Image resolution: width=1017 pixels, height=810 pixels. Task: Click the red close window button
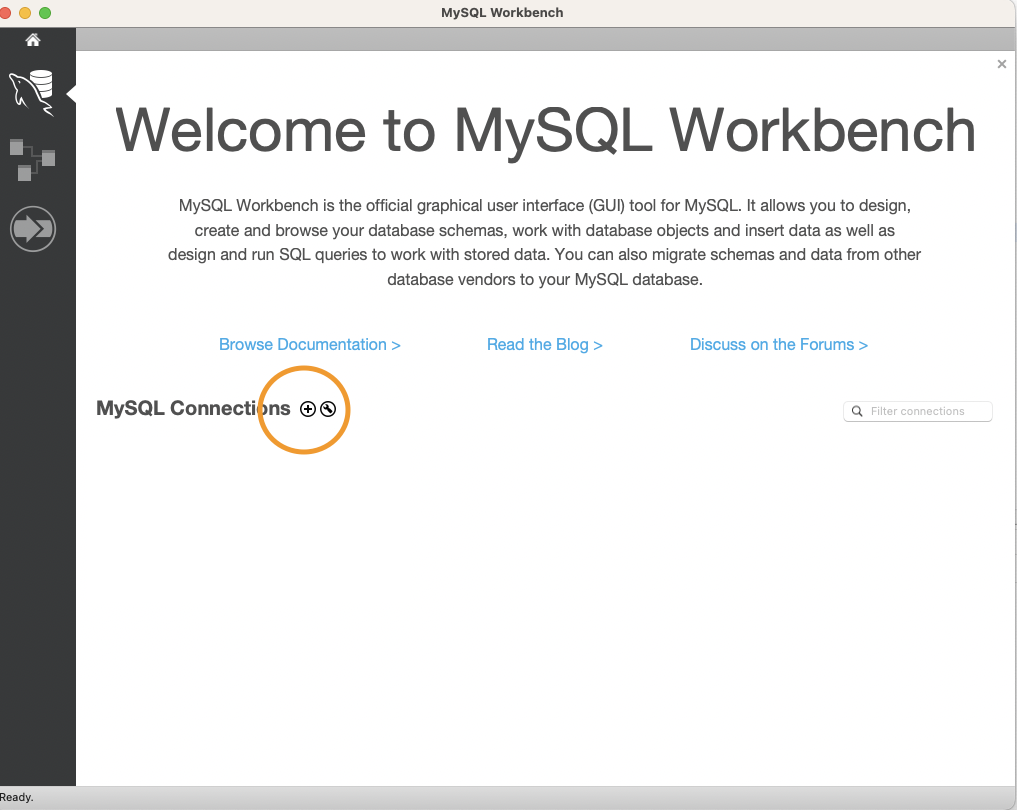pos(5,13)
